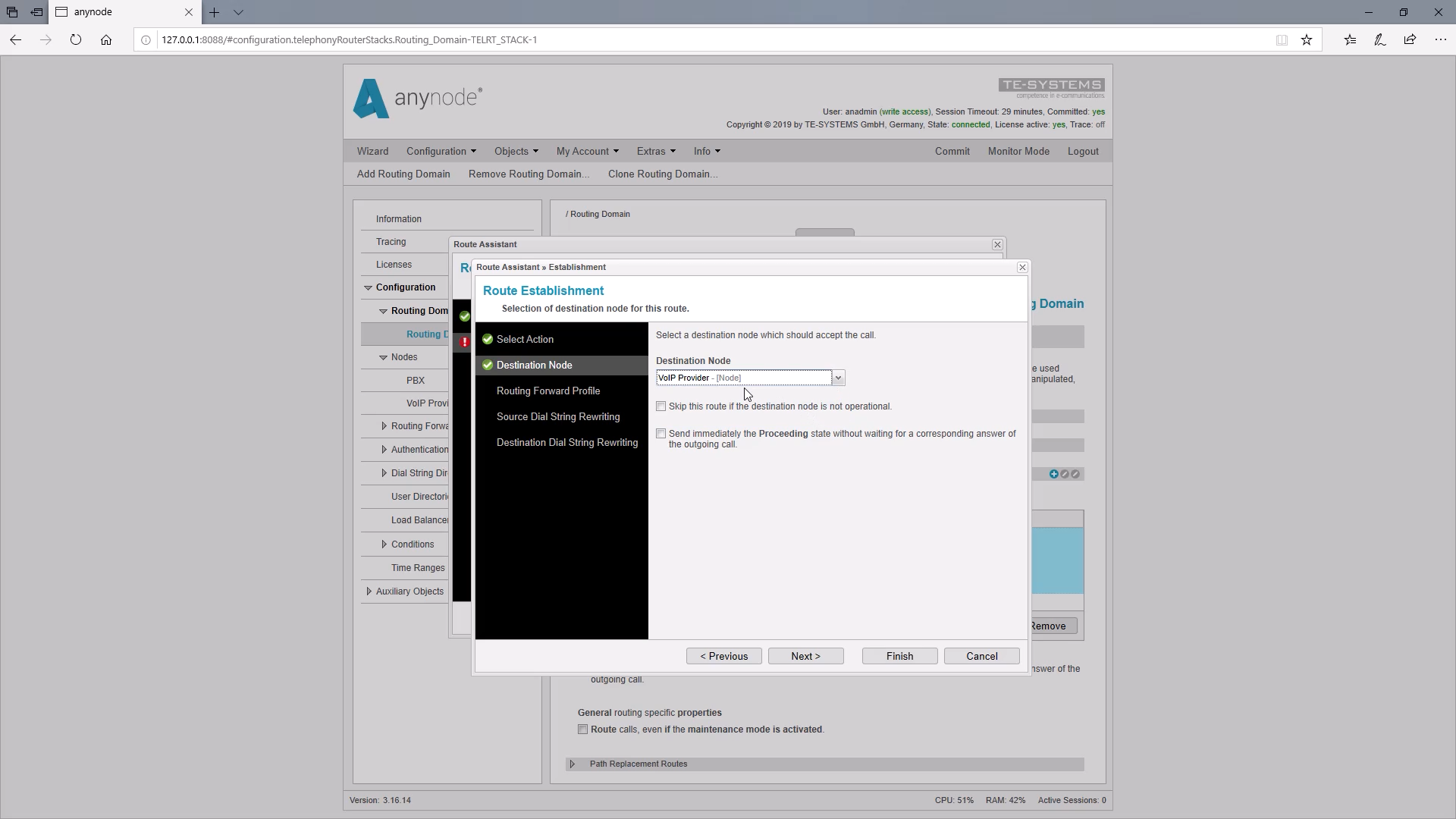Close the Route Assistant Establishment dialog
Viewport: 1456px width, 819px height.
(1022, 267)
